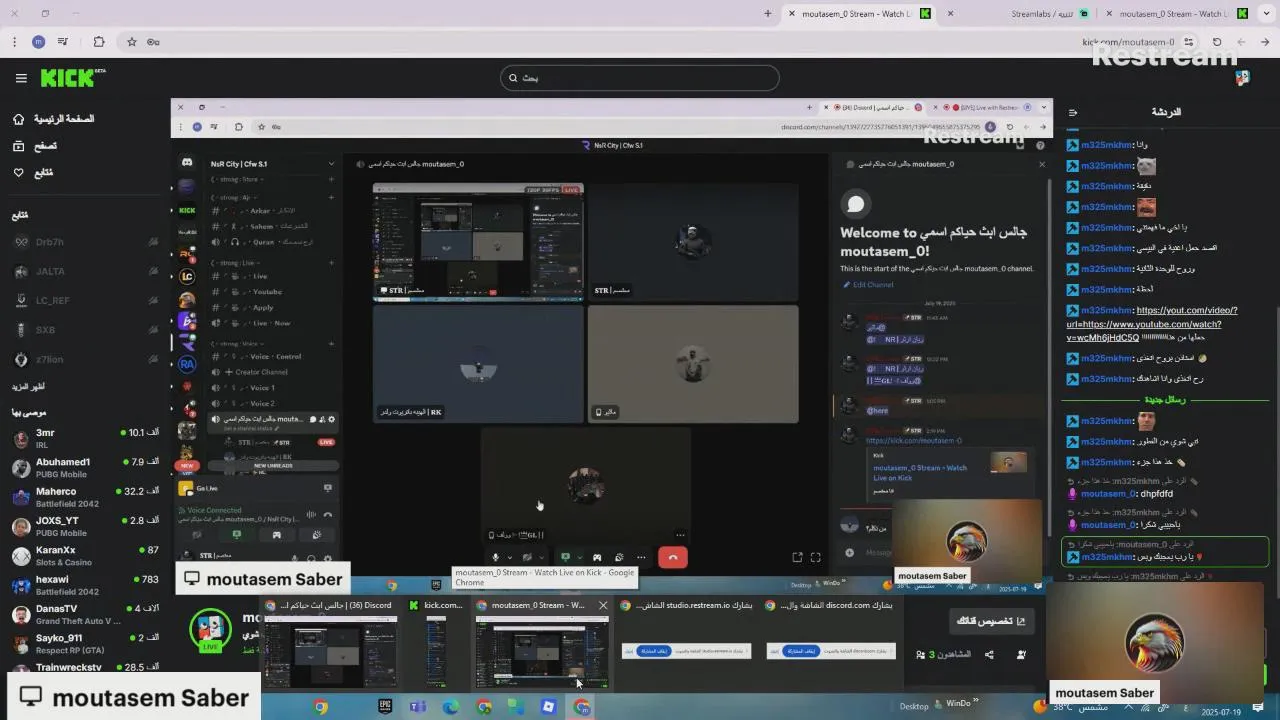Click the customize channel button
This screenshot has height=720, width=1280.
click(991, 620)
